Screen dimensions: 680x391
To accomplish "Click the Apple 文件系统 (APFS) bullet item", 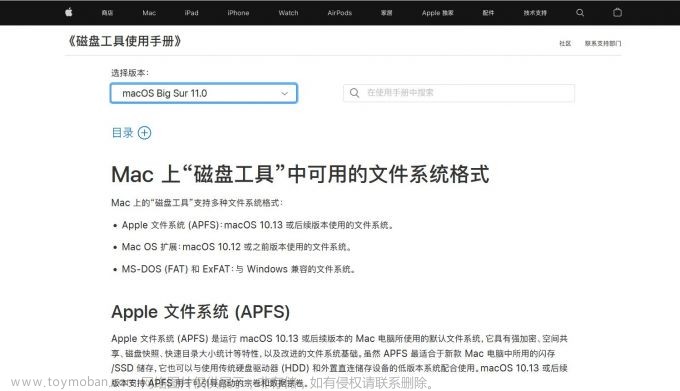I will 258,225.
